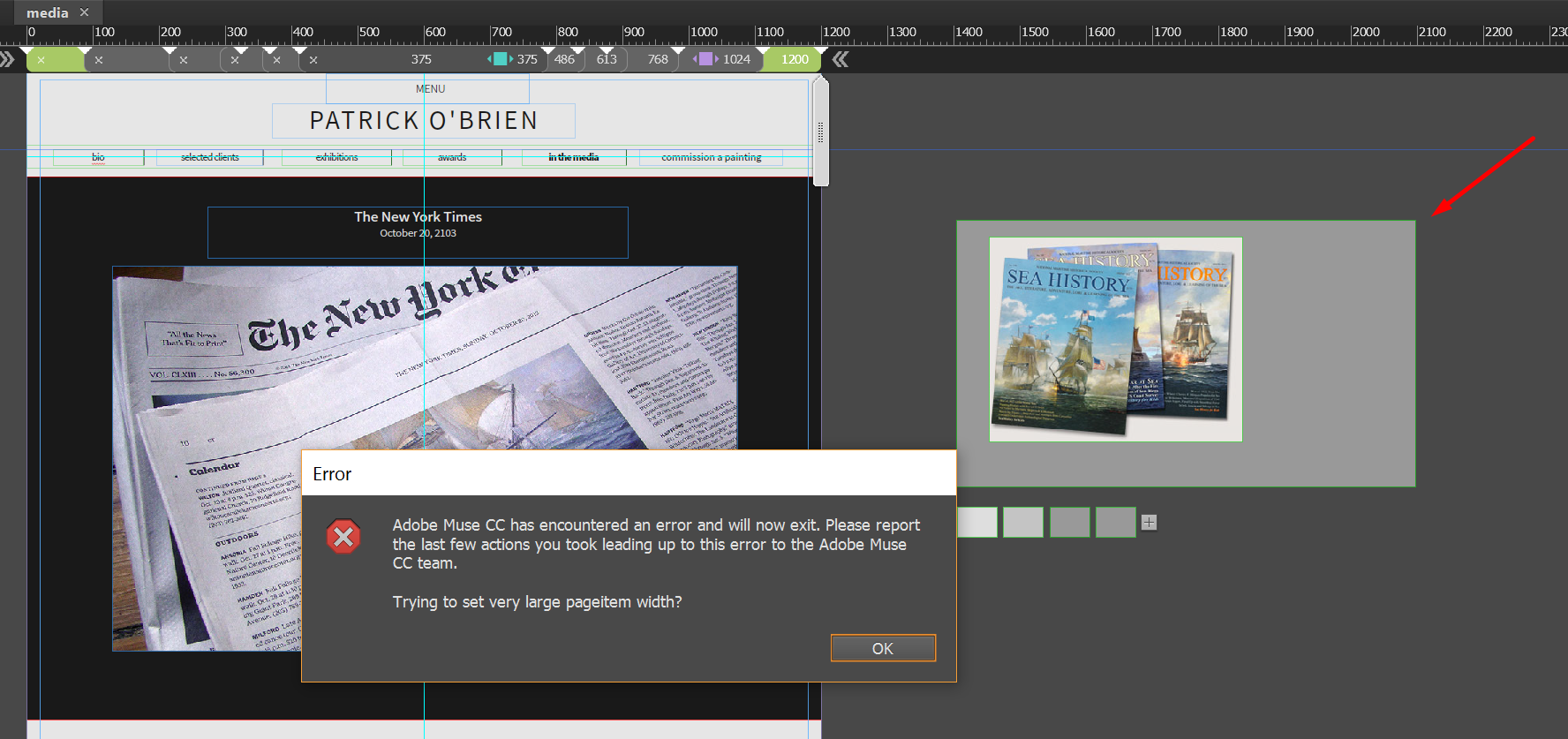Click the fourth slideshow thumbnail box
Screen dimensions: 1568x739
pos(1116,522)
